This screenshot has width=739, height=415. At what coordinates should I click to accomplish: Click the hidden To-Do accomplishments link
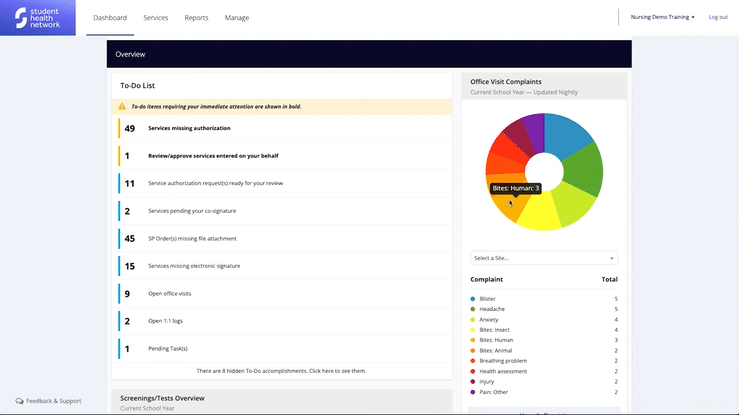click(x=281, y=371)
